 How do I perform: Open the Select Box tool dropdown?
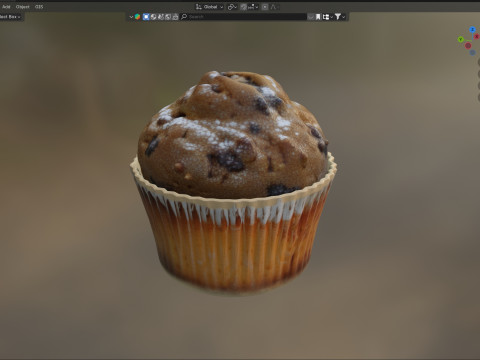(10, 17)
